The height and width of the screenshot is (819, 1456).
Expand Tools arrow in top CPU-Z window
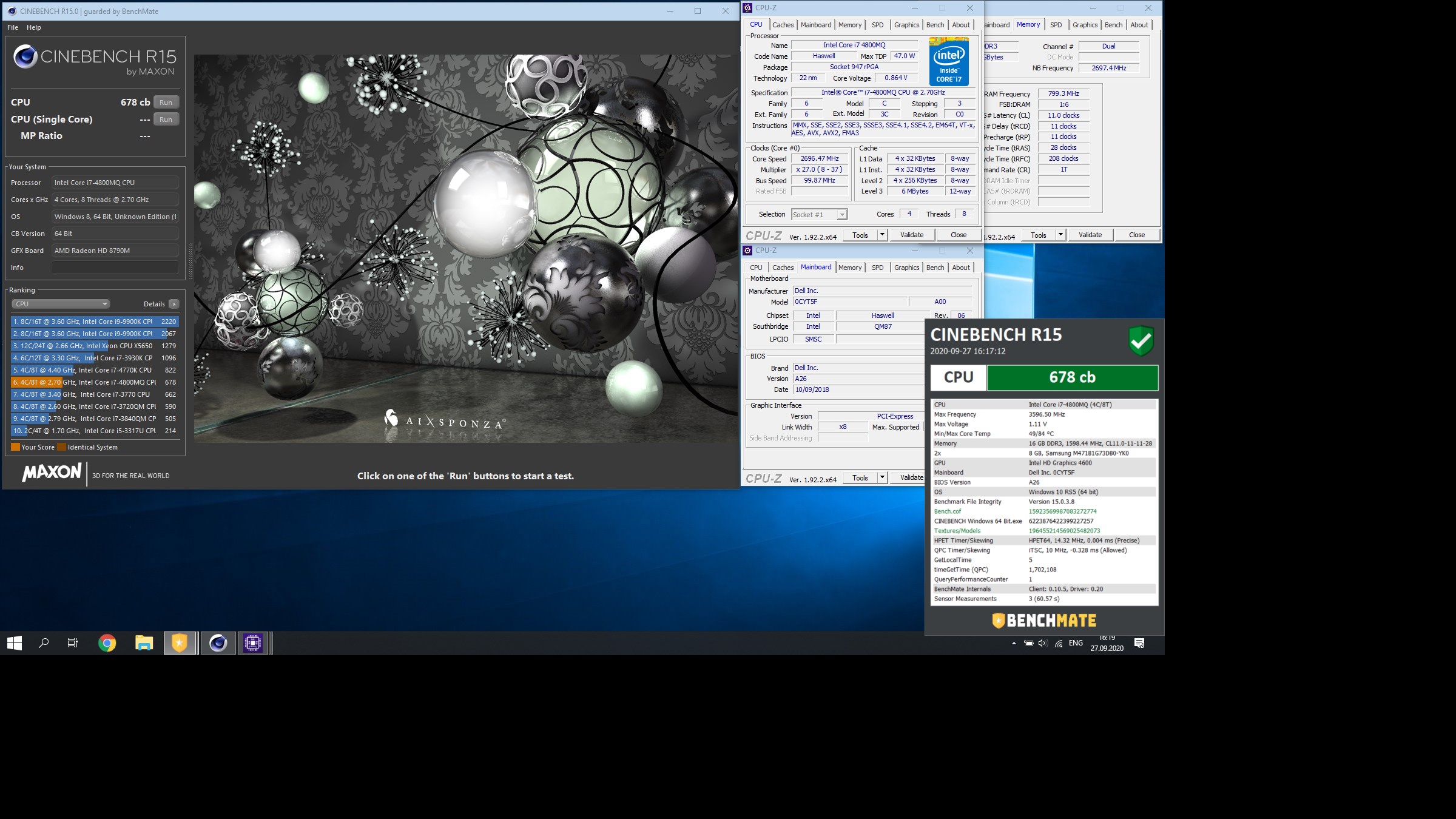click(x=882, y=235)
